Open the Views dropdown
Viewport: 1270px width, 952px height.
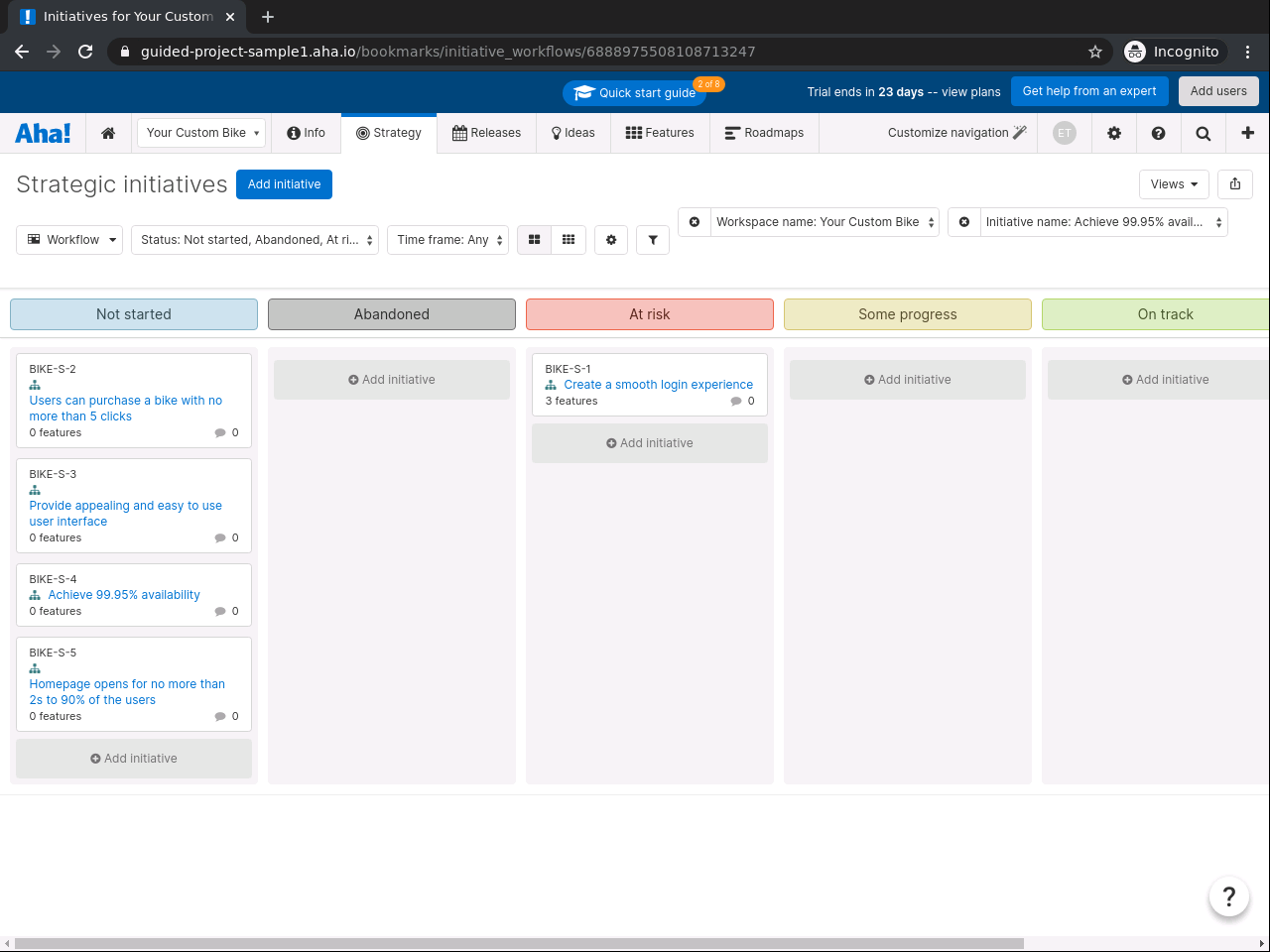point(1175,183)
